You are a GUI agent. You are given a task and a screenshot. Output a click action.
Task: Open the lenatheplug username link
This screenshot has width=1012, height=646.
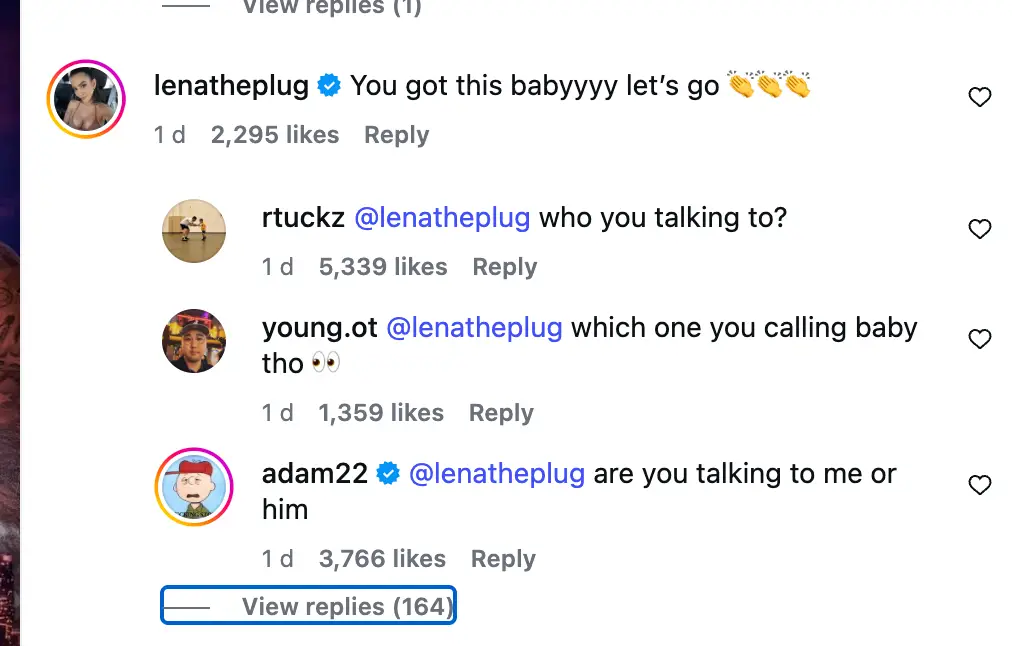click(x=231, y=85)
